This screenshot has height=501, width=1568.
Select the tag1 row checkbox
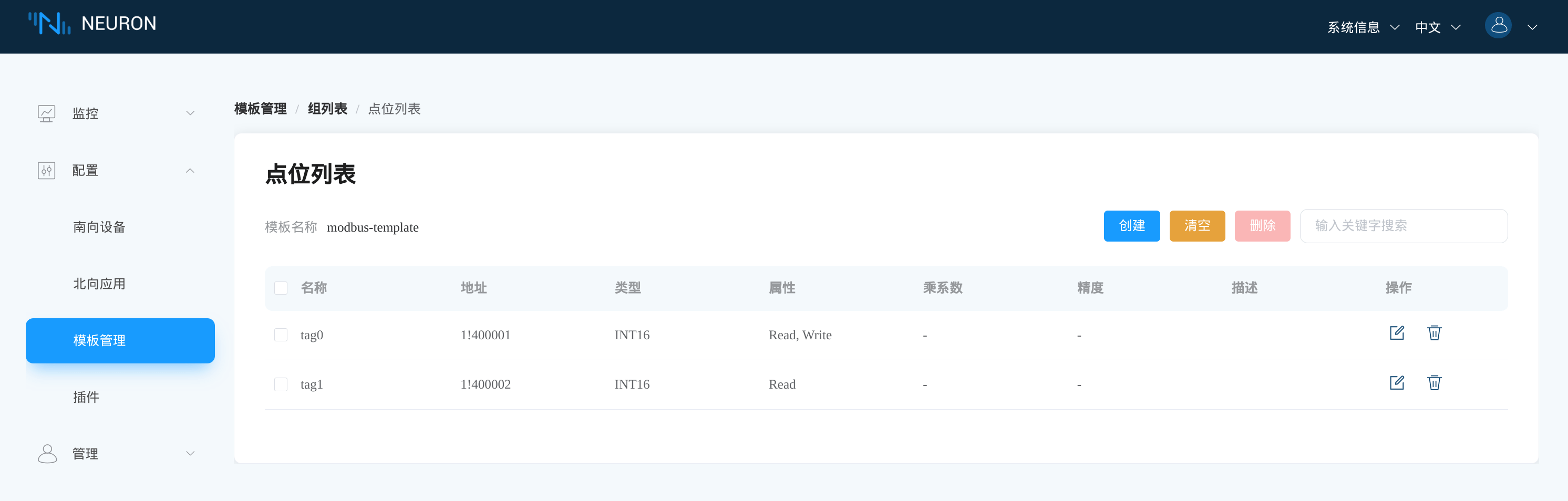281,384
